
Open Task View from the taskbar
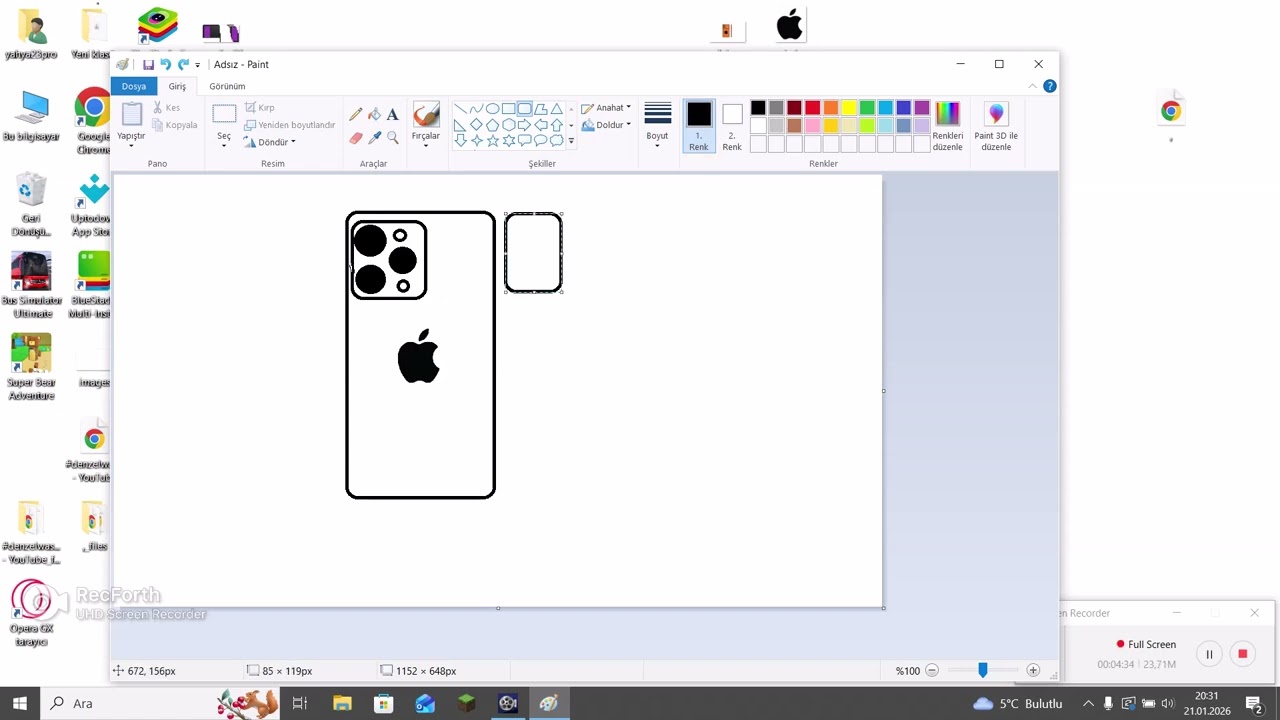click(x=299, y=703)
